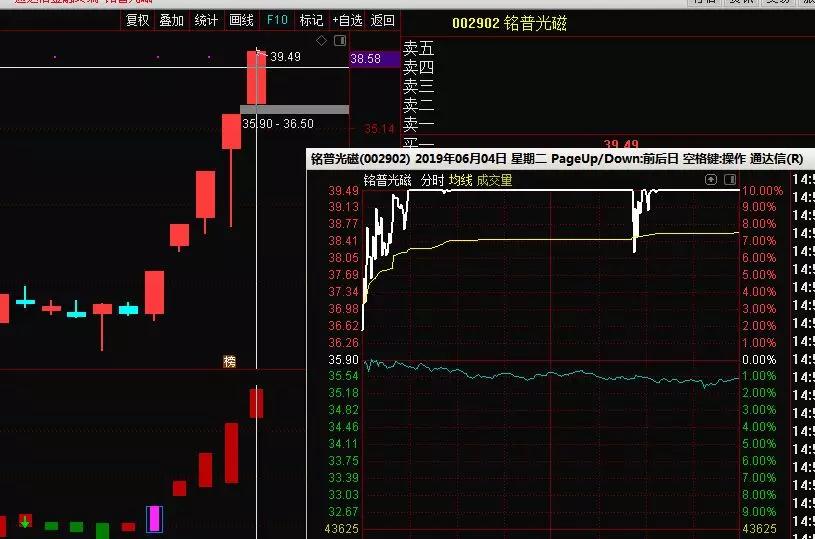This screenshot has width=815, height=539.
Task: Toggle the 均线 average line label
Action: pyautogui.click(x=460, y=181)
